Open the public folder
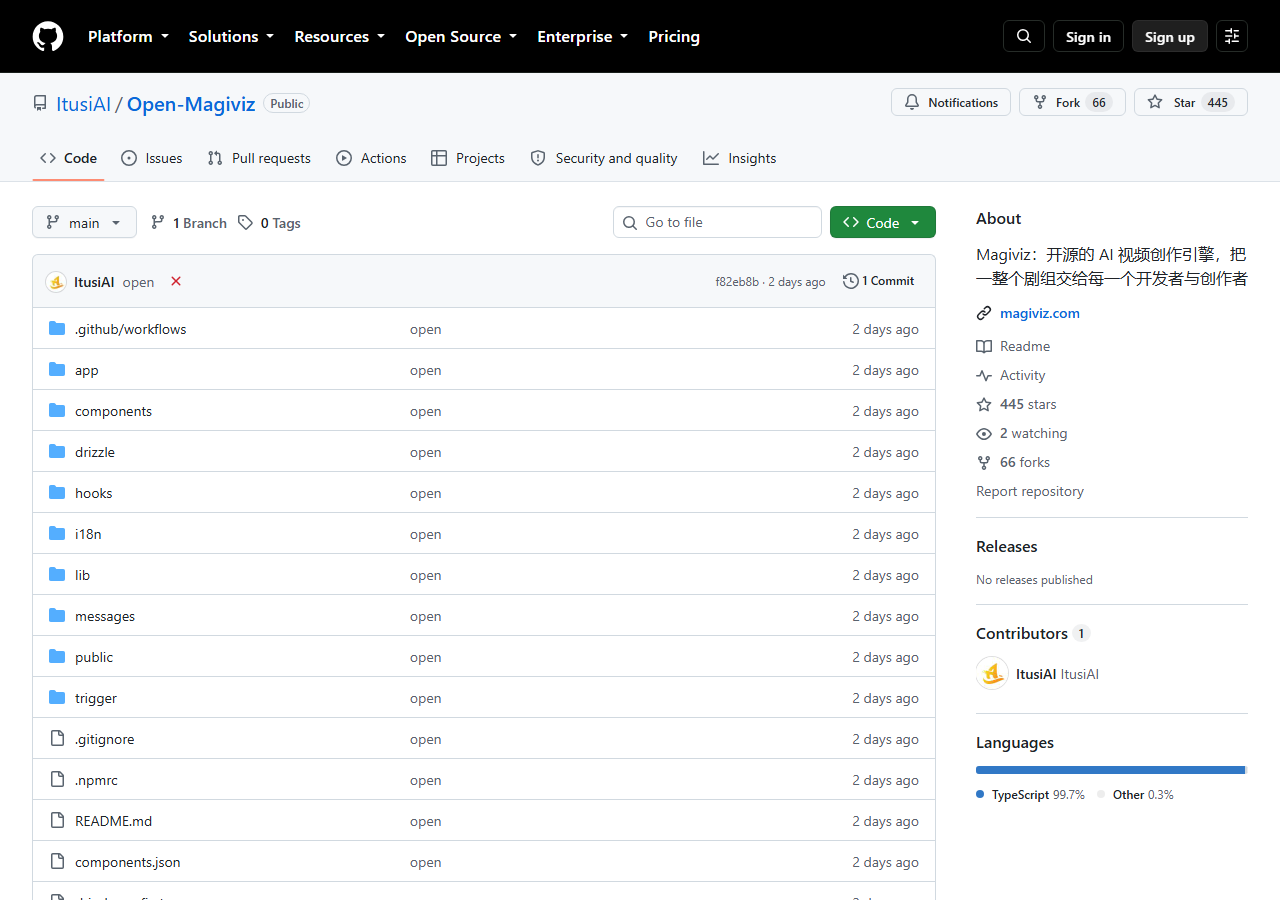 point(94,657)
